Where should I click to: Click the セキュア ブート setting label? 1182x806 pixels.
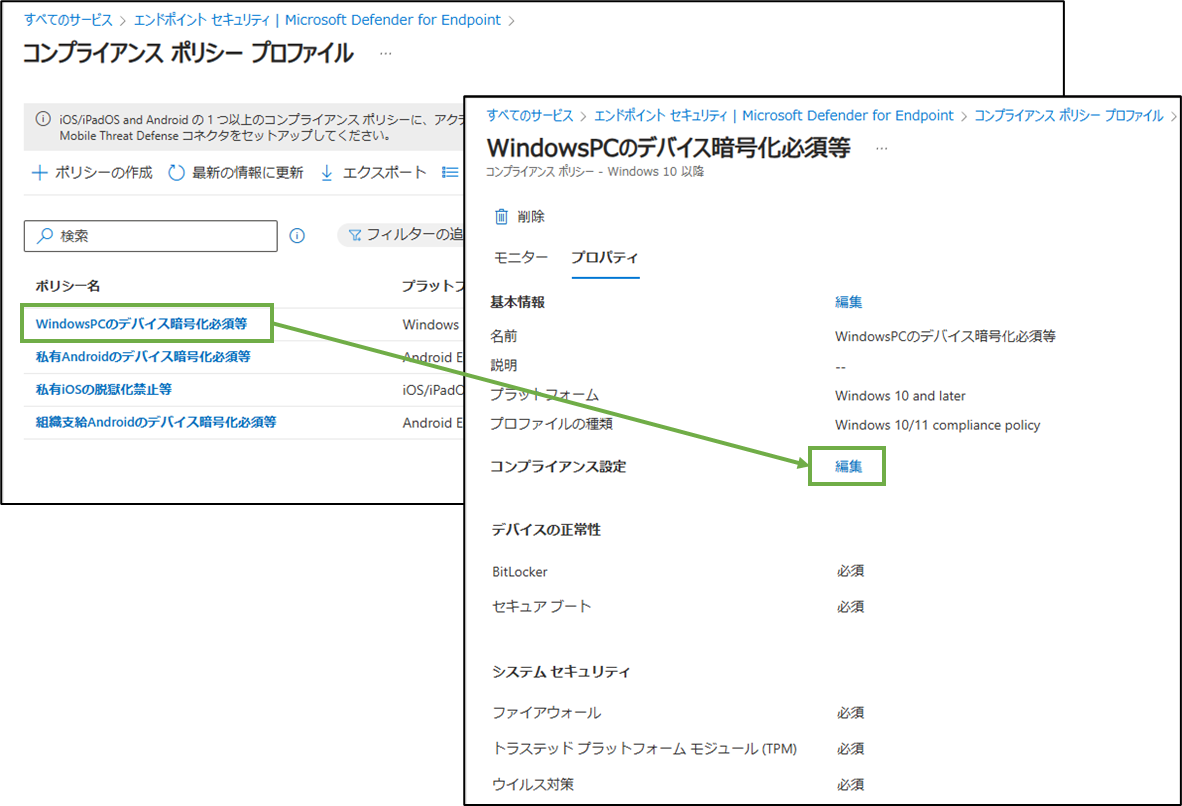[541, 607]
